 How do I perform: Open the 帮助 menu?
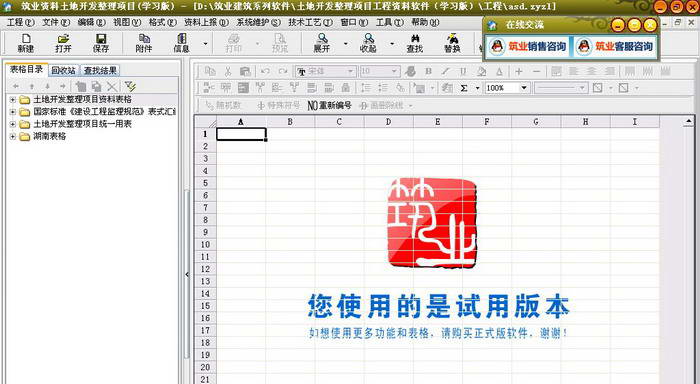click(425, 22)
